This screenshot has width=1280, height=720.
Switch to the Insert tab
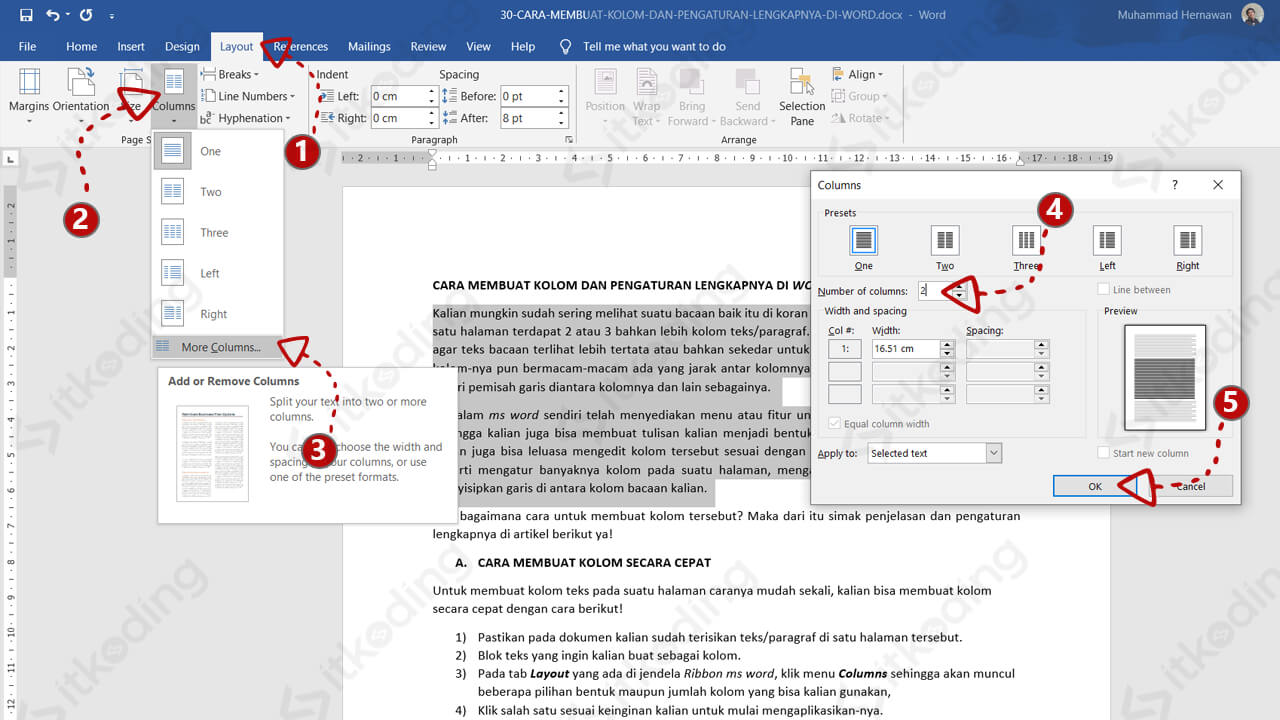tap(131, 46)
